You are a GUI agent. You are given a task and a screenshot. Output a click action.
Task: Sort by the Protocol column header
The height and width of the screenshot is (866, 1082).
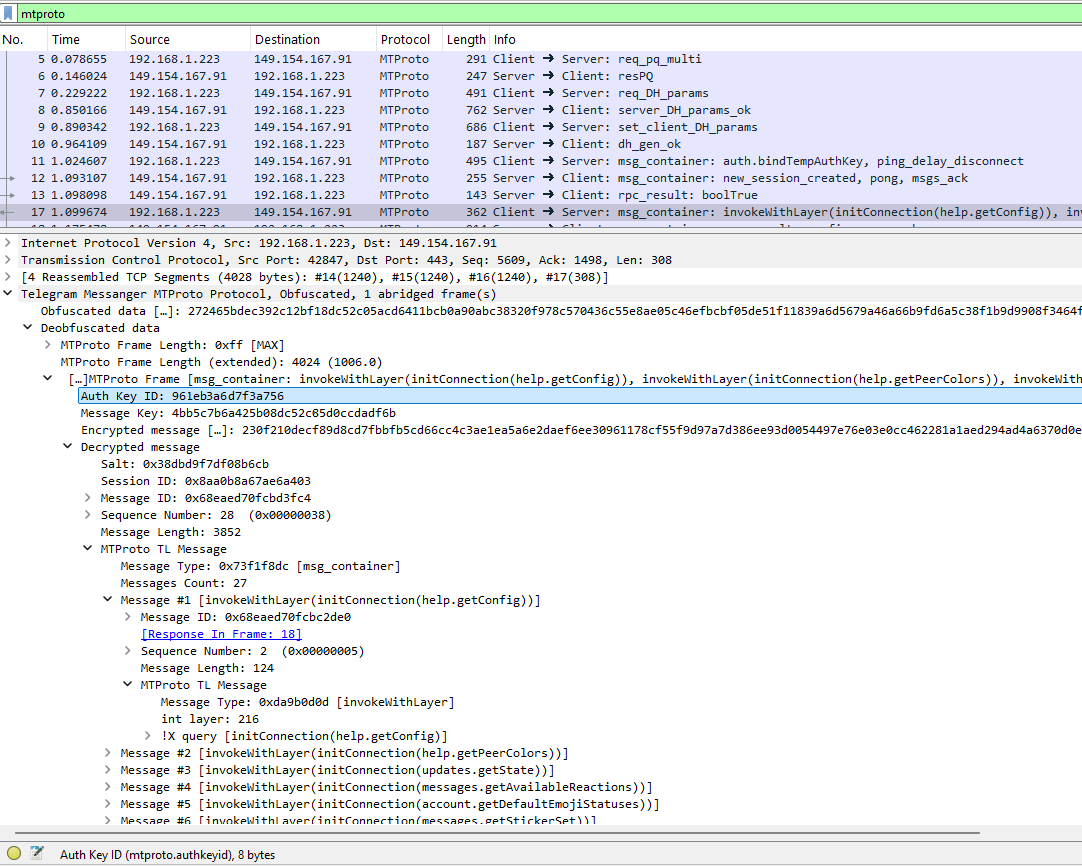pos(409,39)
